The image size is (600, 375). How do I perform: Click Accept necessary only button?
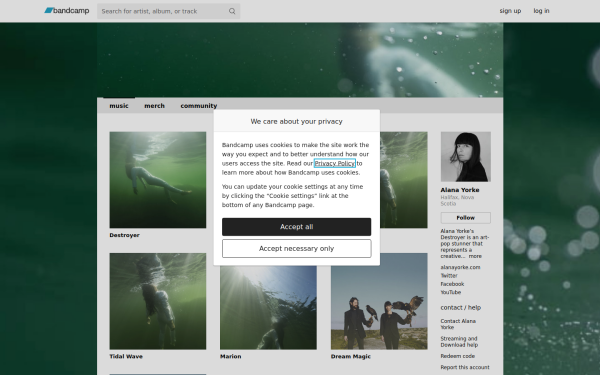(x=297, y=249)
